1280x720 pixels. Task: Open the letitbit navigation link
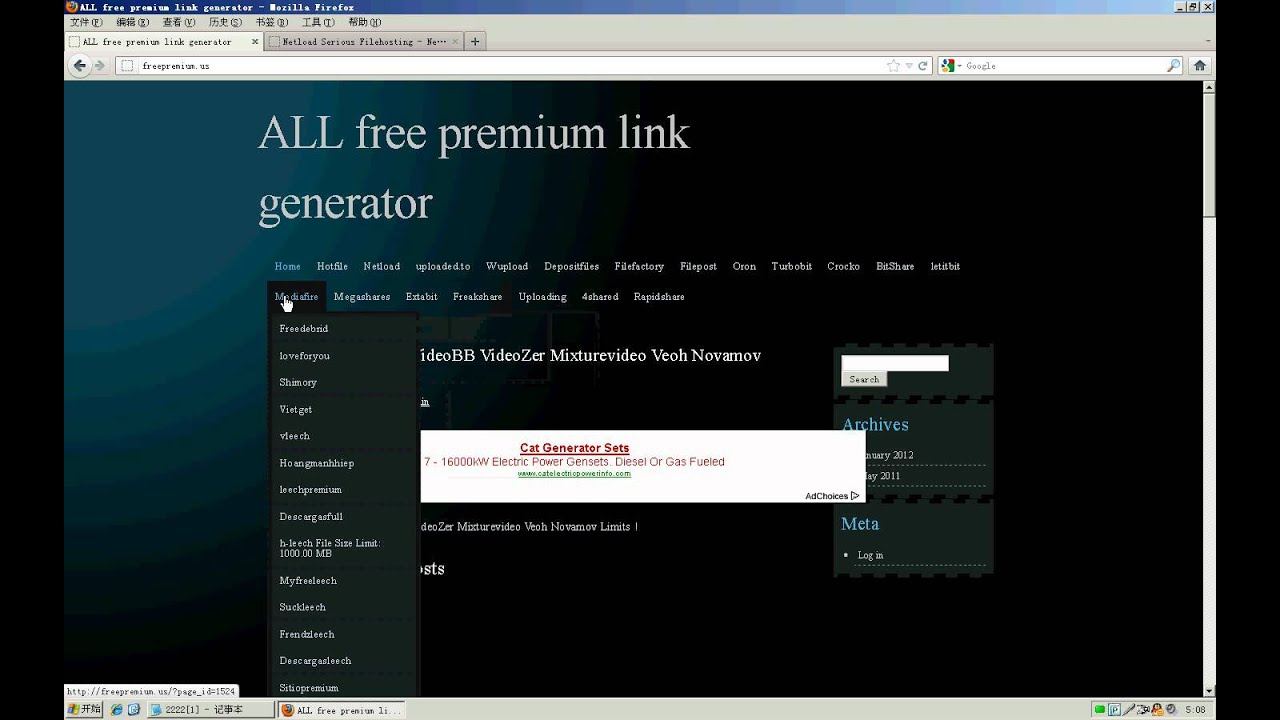tap(945, 266)
